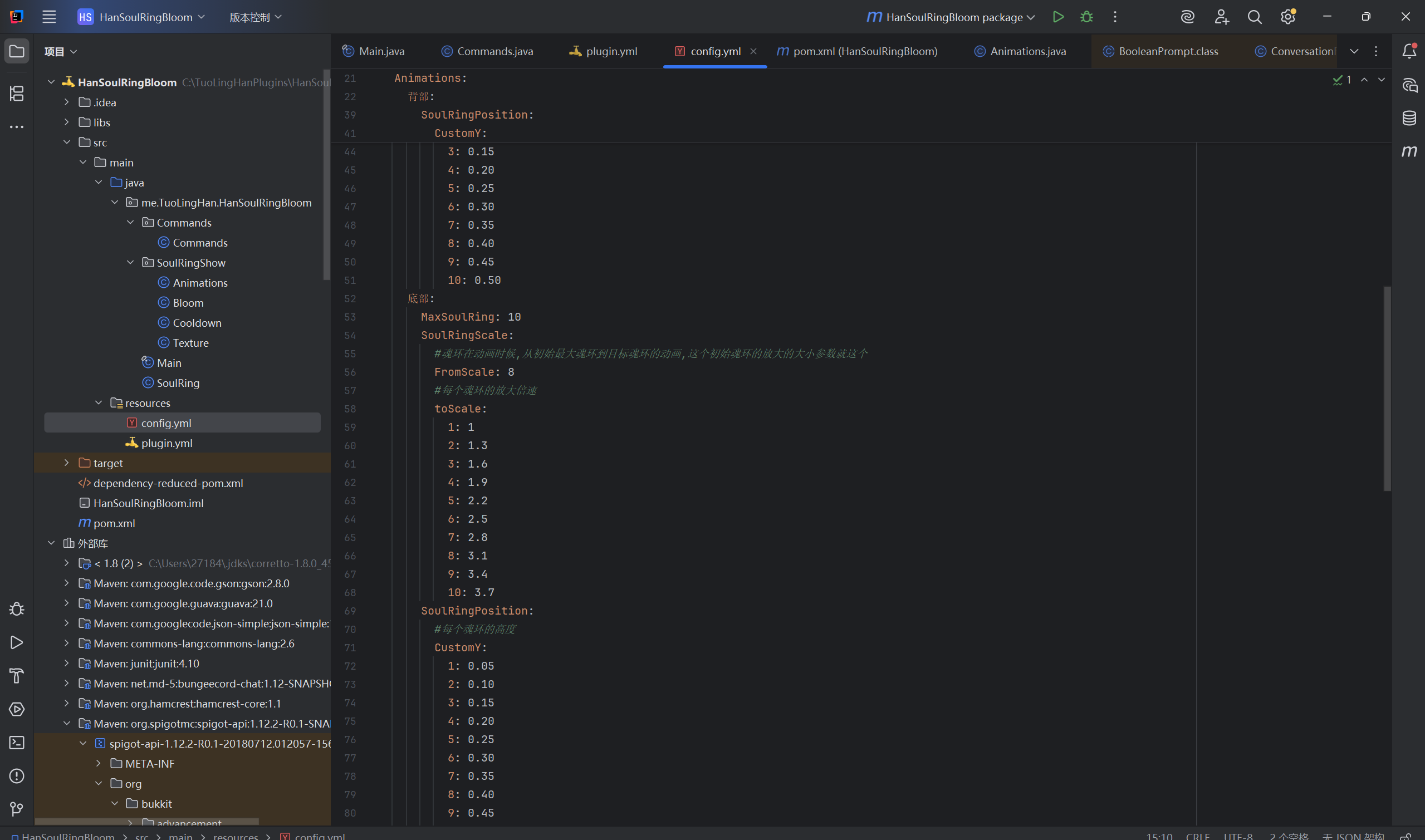Image resolution: width=1425 pixels, height=840 pixels.
Task: Open the Notifications bell
Action: 1409,52
